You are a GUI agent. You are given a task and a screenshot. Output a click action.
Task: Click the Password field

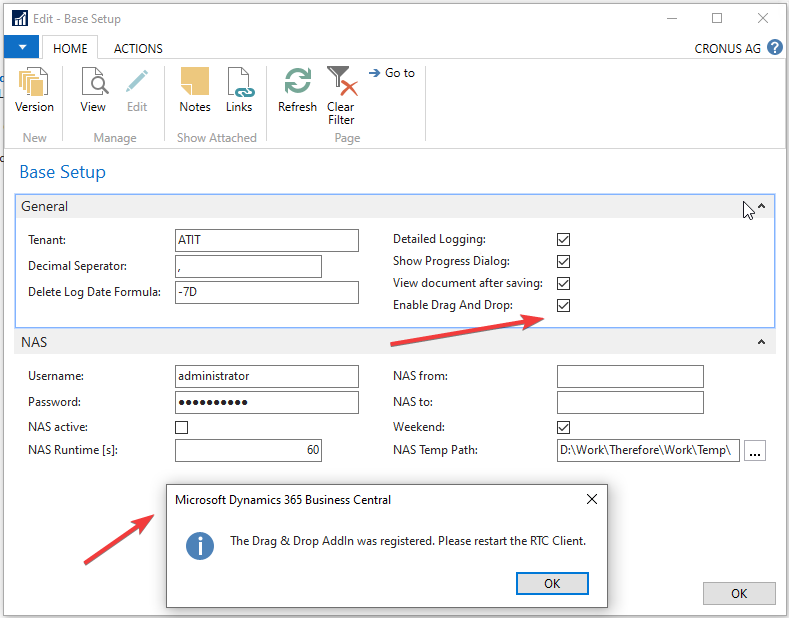pos(267,402)
